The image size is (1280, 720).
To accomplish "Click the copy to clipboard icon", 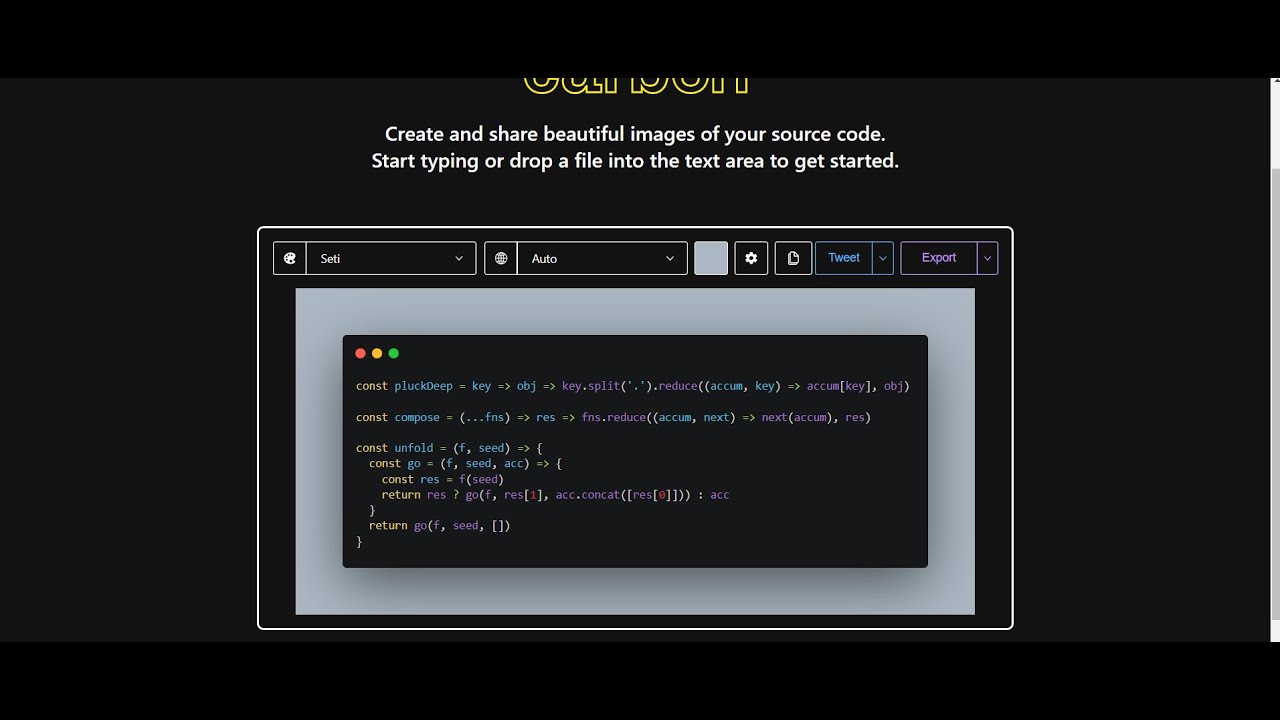I will [793, 258].
